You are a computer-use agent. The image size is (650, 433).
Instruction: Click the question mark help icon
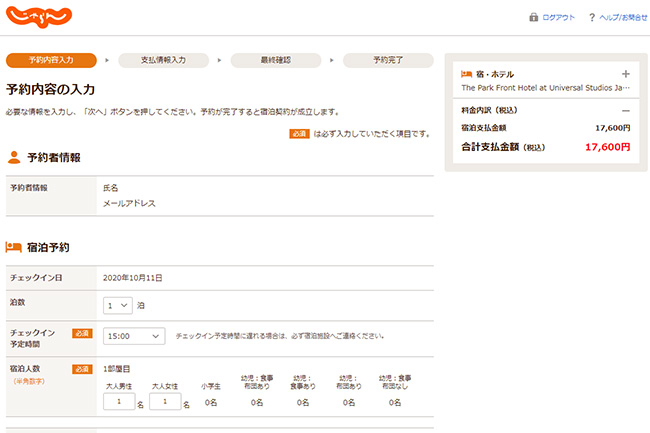click(x=592, y=17)
